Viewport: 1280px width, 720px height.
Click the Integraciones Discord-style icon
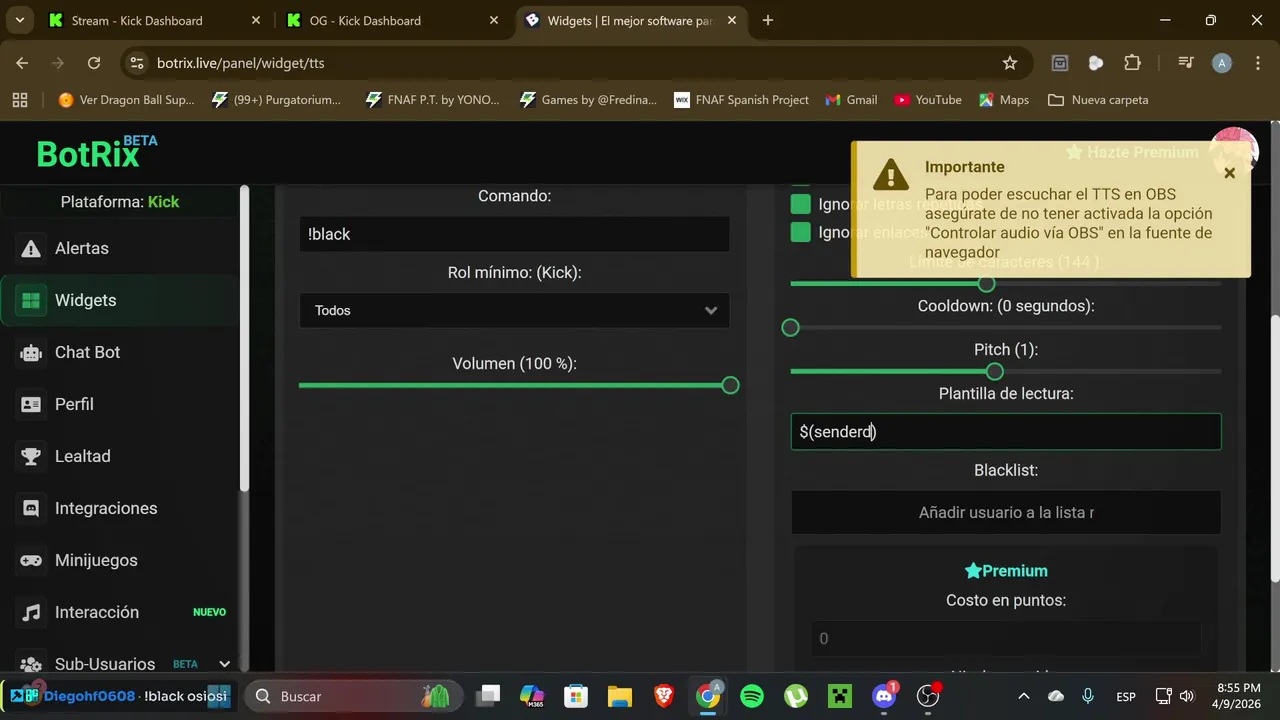pyautogui.click(x=31, y=508)
